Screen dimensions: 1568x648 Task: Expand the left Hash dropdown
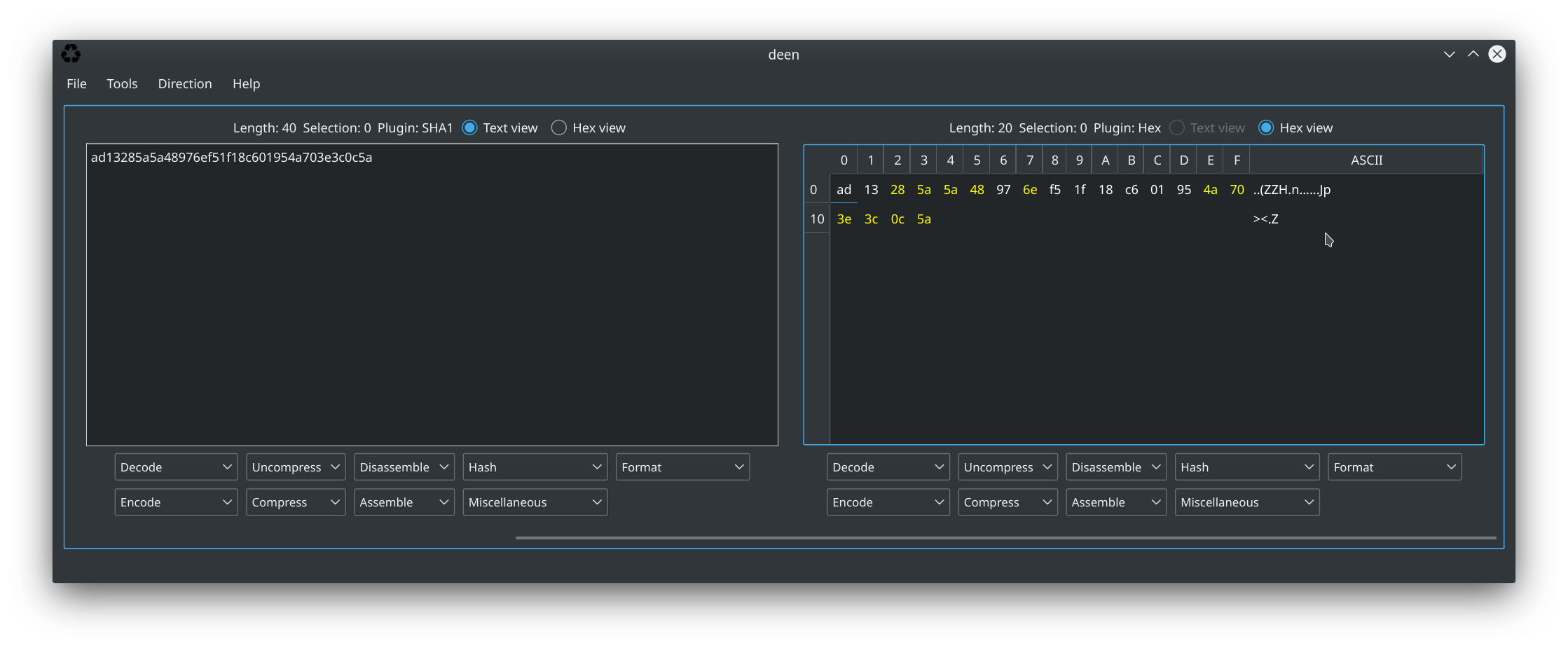click(534, 467)
